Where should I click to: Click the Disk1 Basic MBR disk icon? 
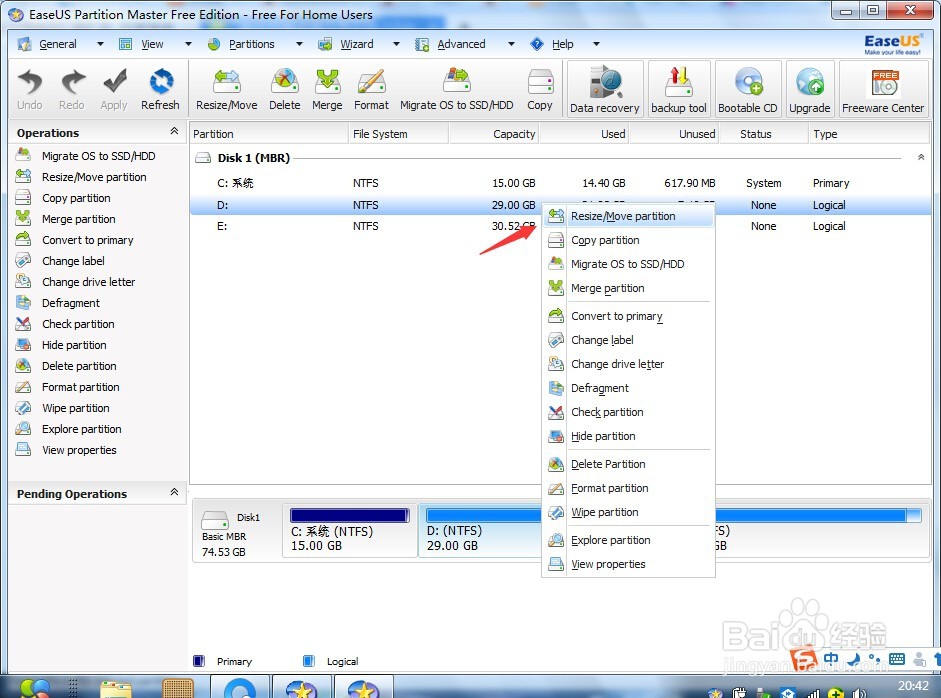(x=215, y=519)
